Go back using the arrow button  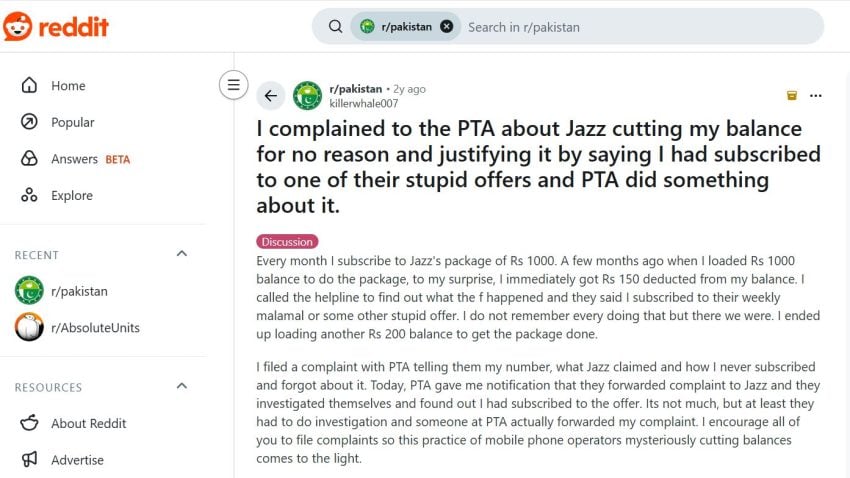tap(271, 96)
